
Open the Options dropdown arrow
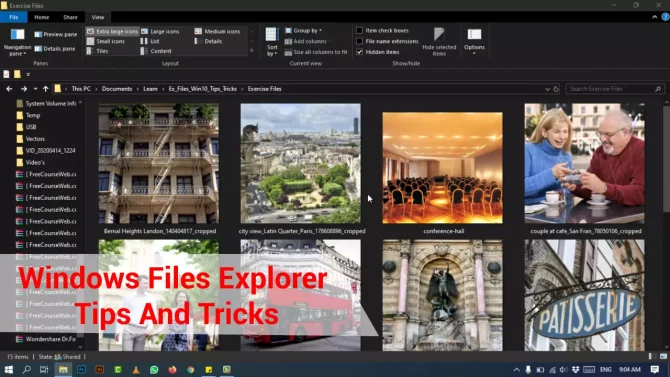pos(474,53)
